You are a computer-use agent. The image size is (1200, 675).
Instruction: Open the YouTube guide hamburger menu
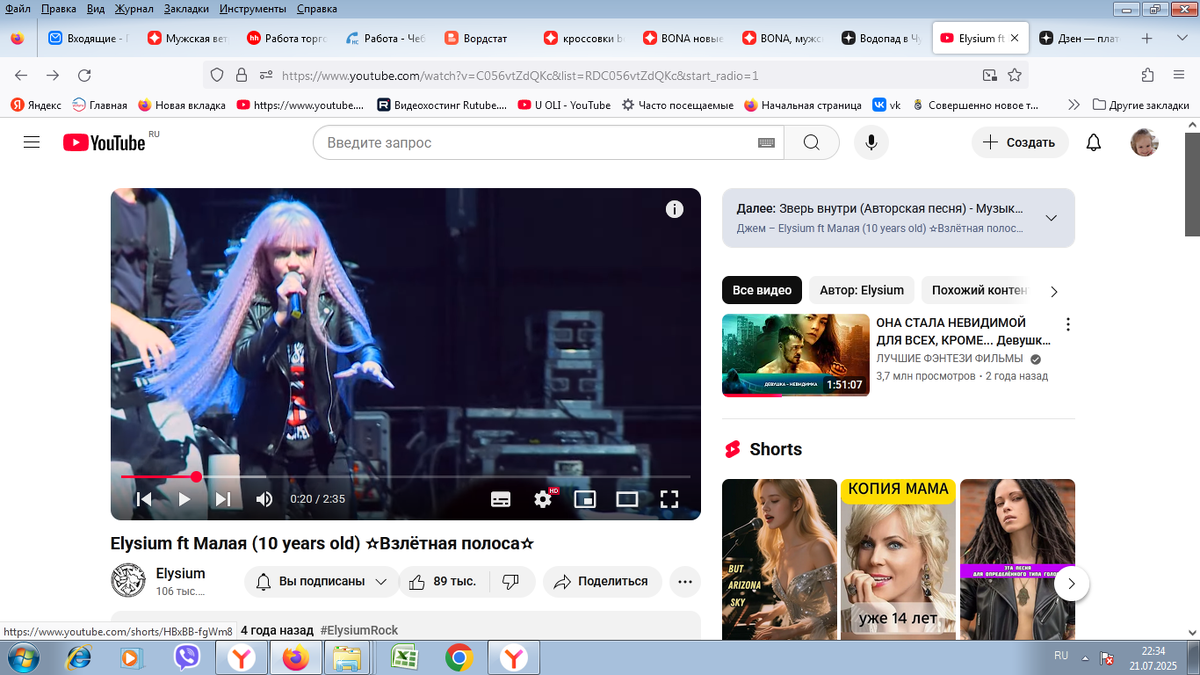(31, 143)
